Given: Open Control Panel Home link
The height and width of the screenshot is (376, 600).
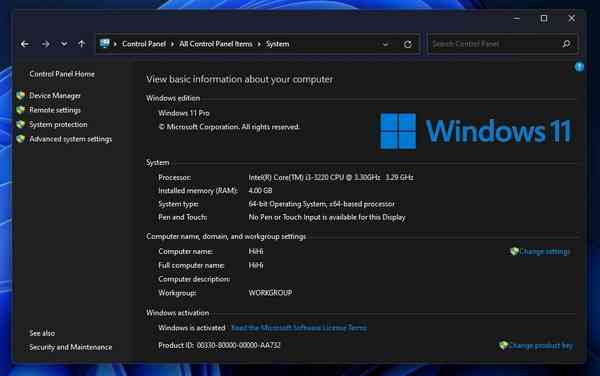Looking at the screenshot, I should (62, 74).
